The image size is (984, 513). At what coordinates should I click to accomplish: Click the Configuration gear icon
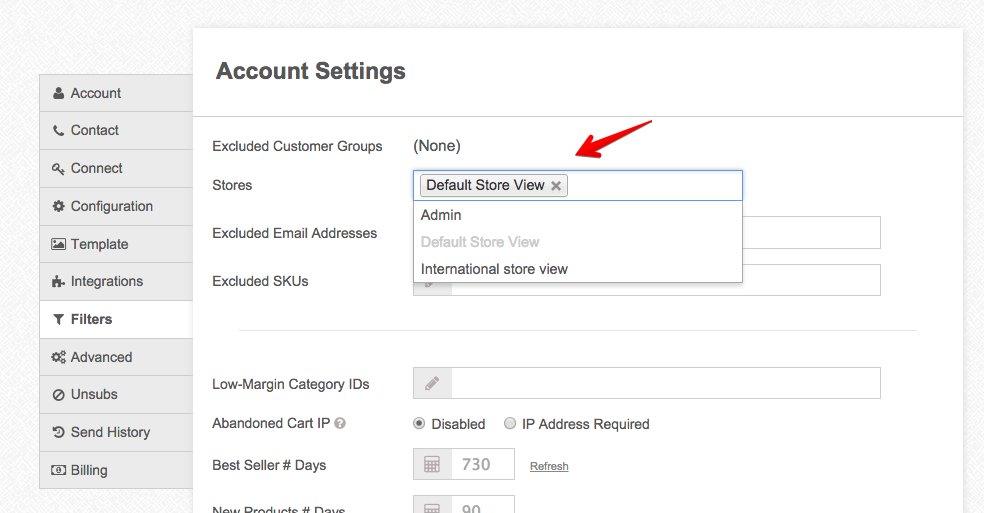[x=58, y=206]
